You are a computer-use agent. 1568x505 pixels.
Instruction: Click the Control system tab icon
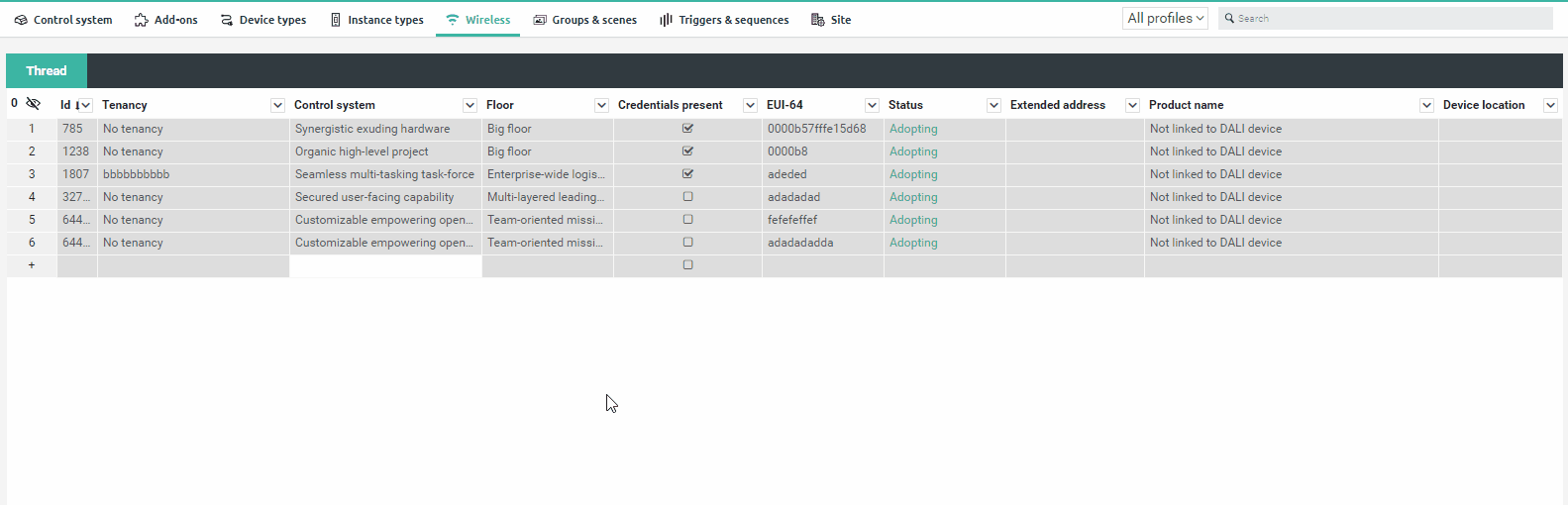[21, 20]
